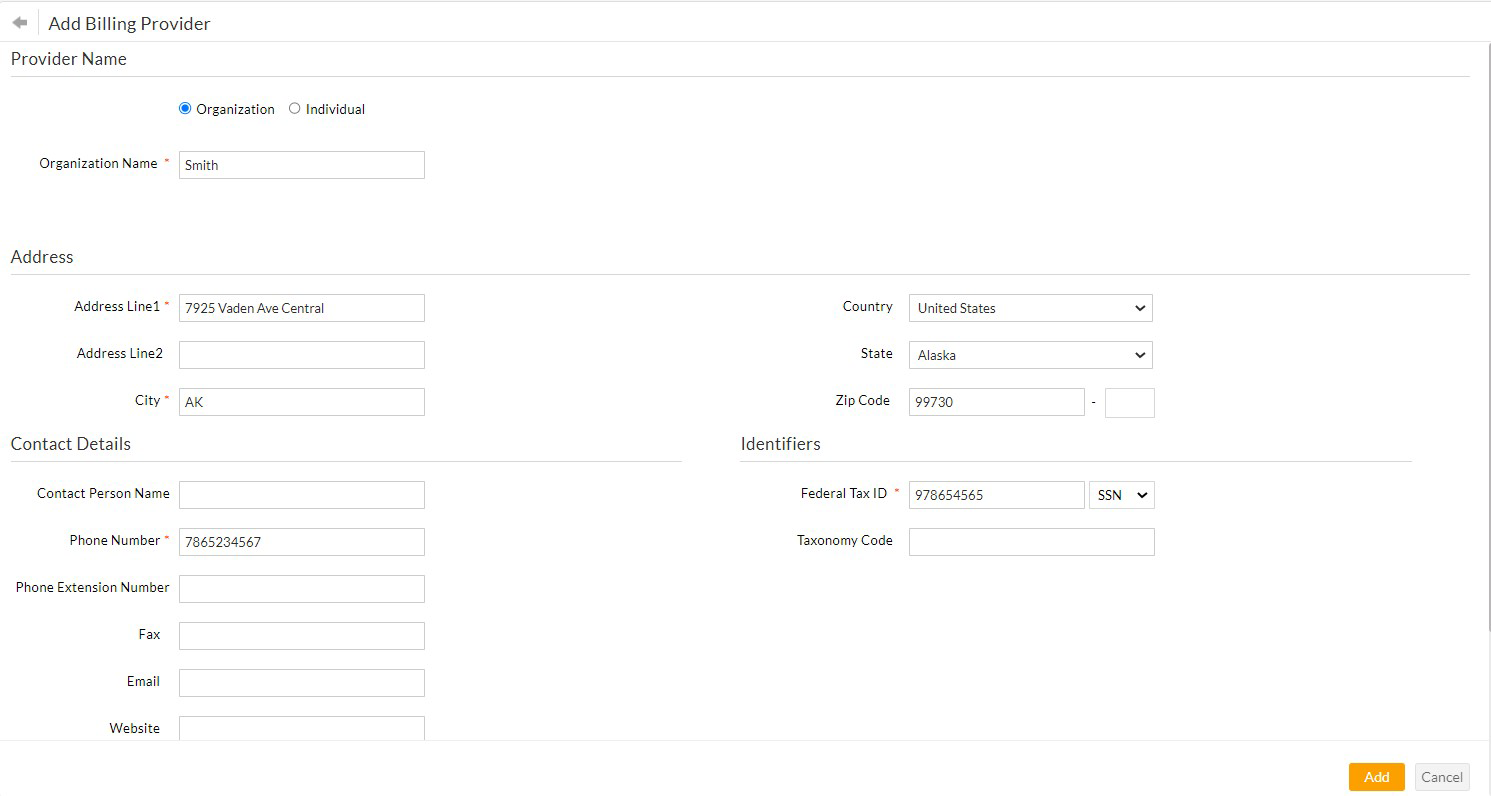This screenshot has width=1491, height=796.
Task: Focus the Fax input field
Action: pos(301,635)
